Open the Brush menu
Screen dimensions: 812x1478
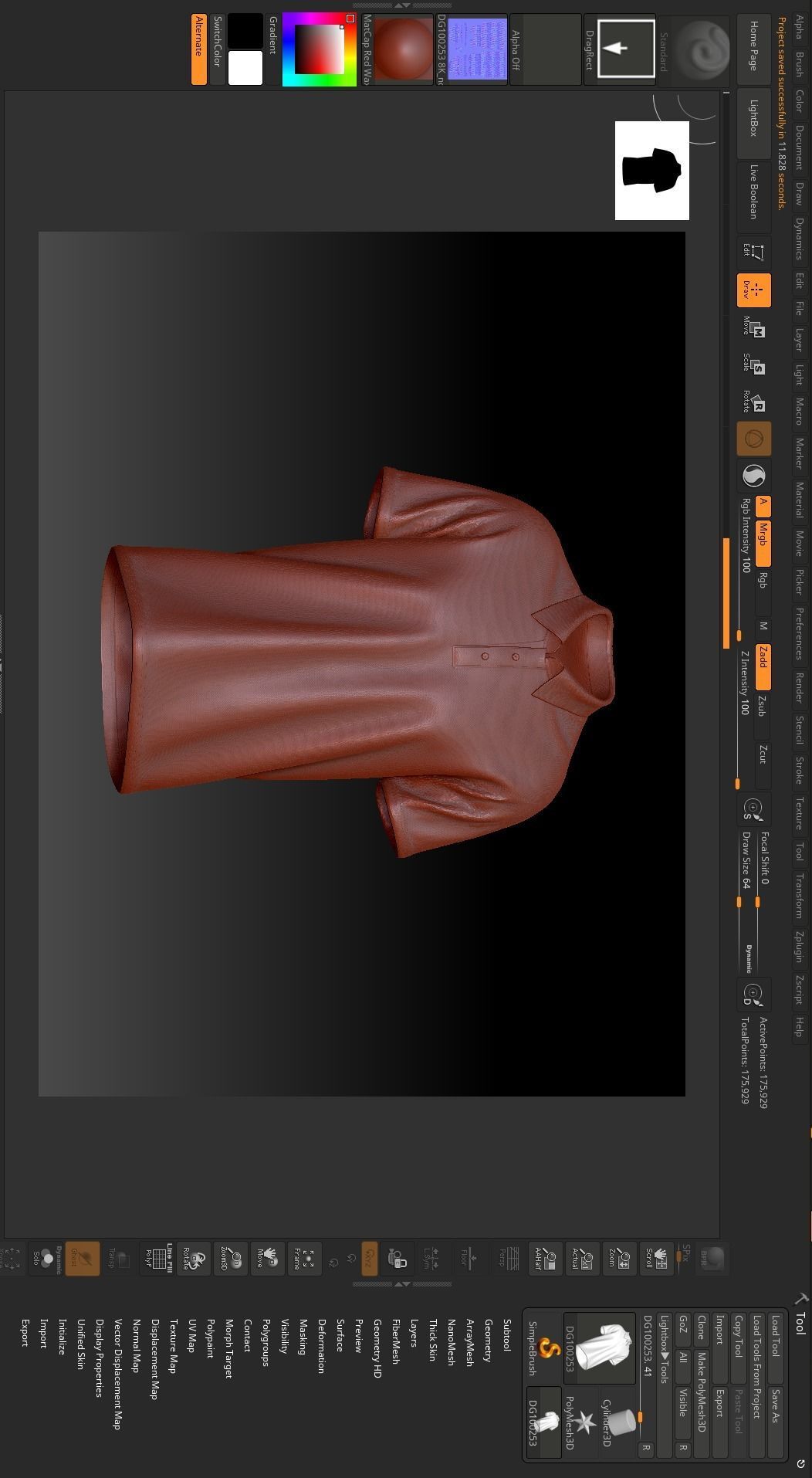(799, 63)
